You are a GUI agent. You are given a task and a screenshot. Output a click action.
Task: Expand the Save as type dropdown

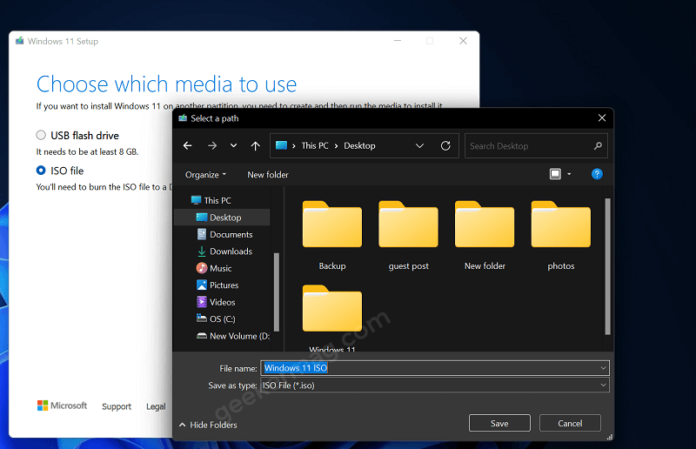tap(603, 384)
